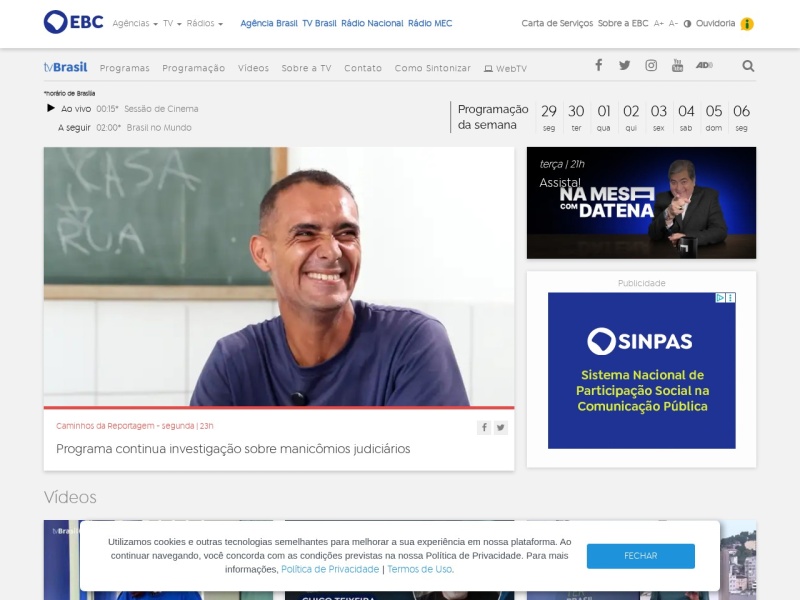Select schedule day 30 ter

point(576,118)
